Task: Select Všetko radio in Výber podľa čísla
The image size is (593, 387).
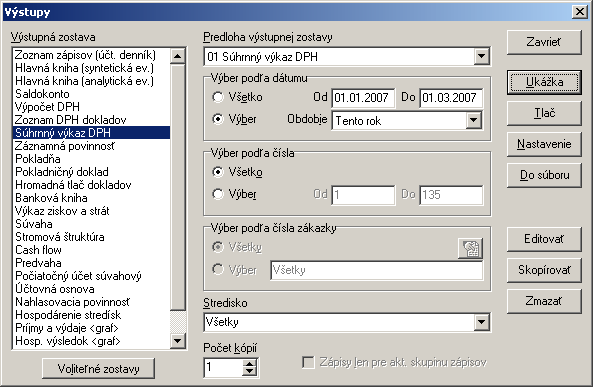Action: [218, 172]
